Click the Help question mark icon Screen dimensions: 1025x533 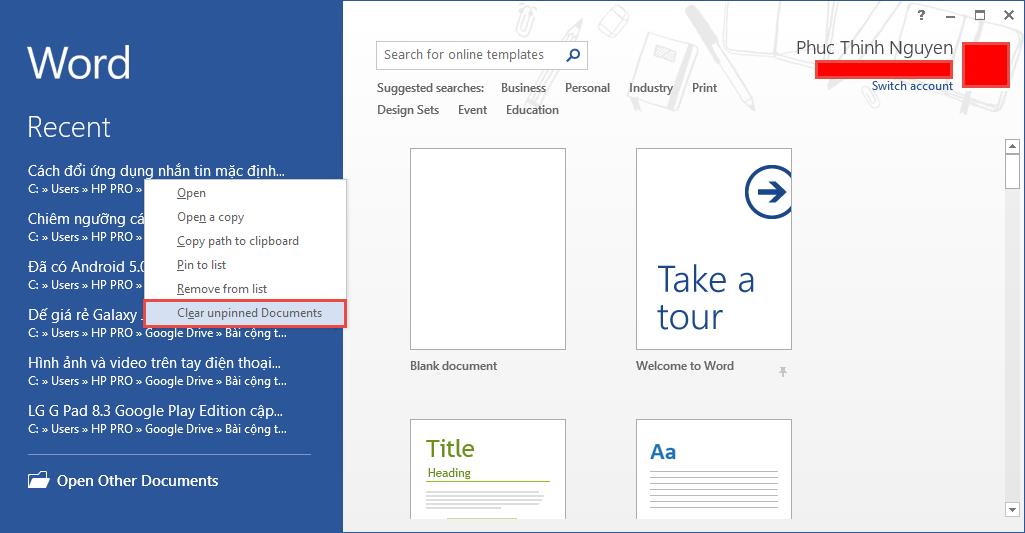(x=921, y=15)
